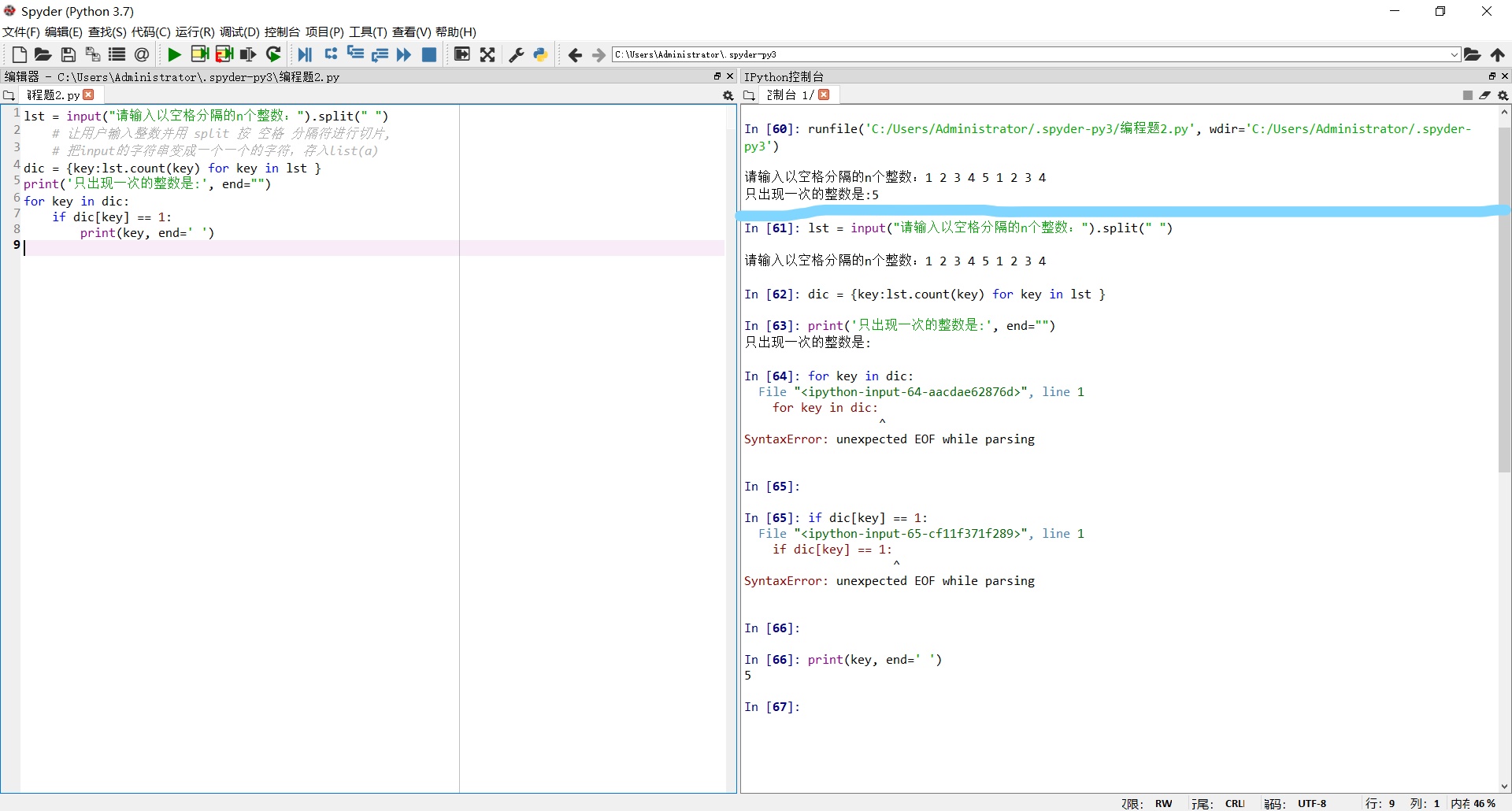The height and width of the screenshot is (811, 1512).
Task: Open the 工具(T) menu
Action: click(368, 32)
